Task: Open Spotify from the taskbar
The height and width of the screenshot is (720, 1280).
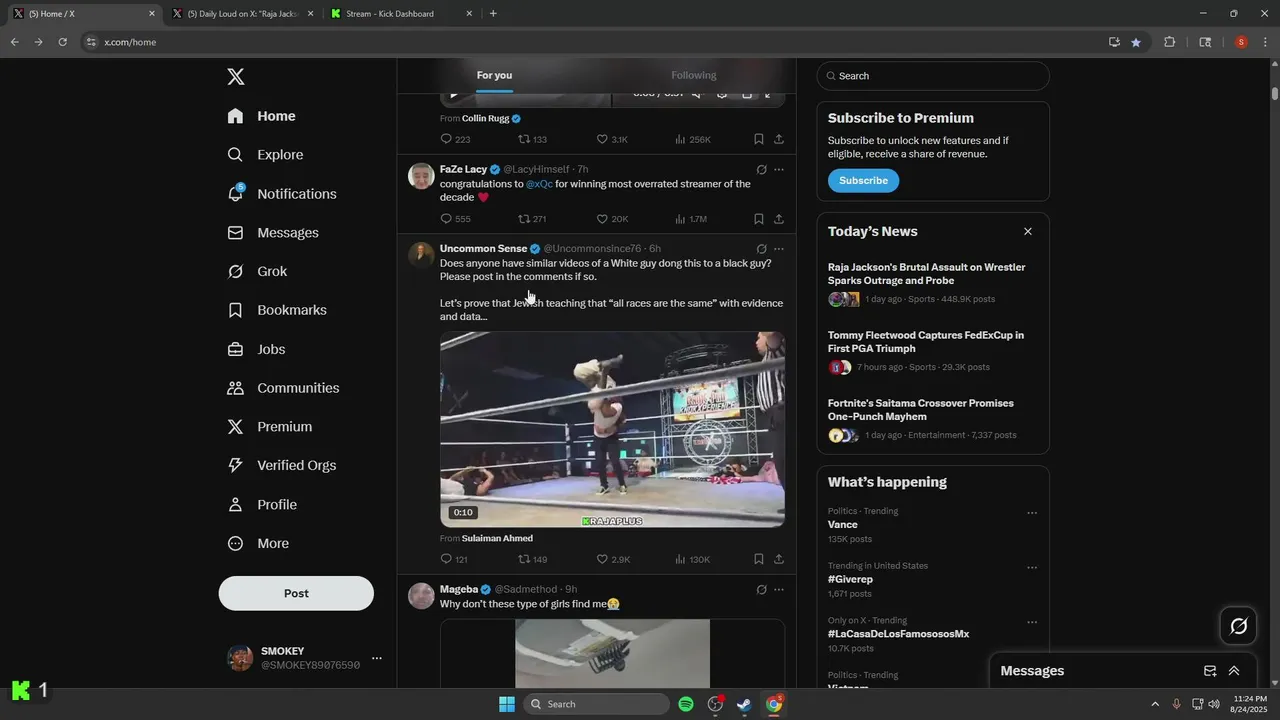Action: 686,704
